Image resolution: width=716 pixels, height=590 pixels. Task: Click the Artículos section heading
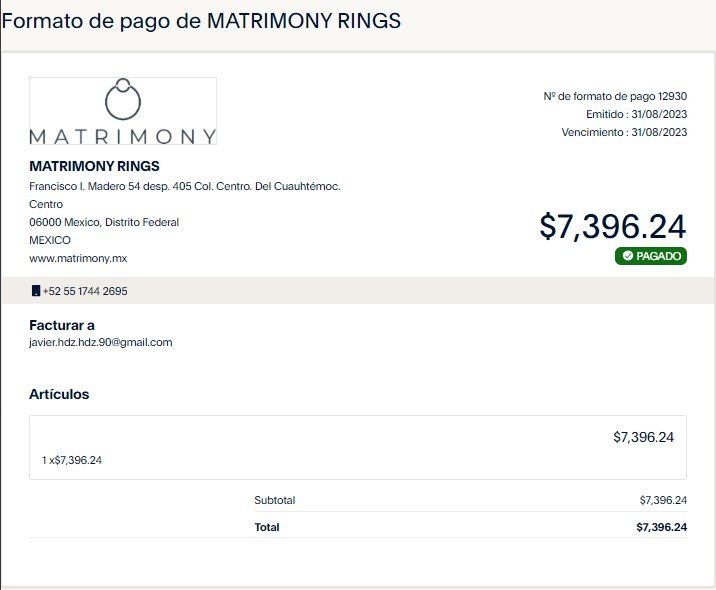tap(59, 394)
